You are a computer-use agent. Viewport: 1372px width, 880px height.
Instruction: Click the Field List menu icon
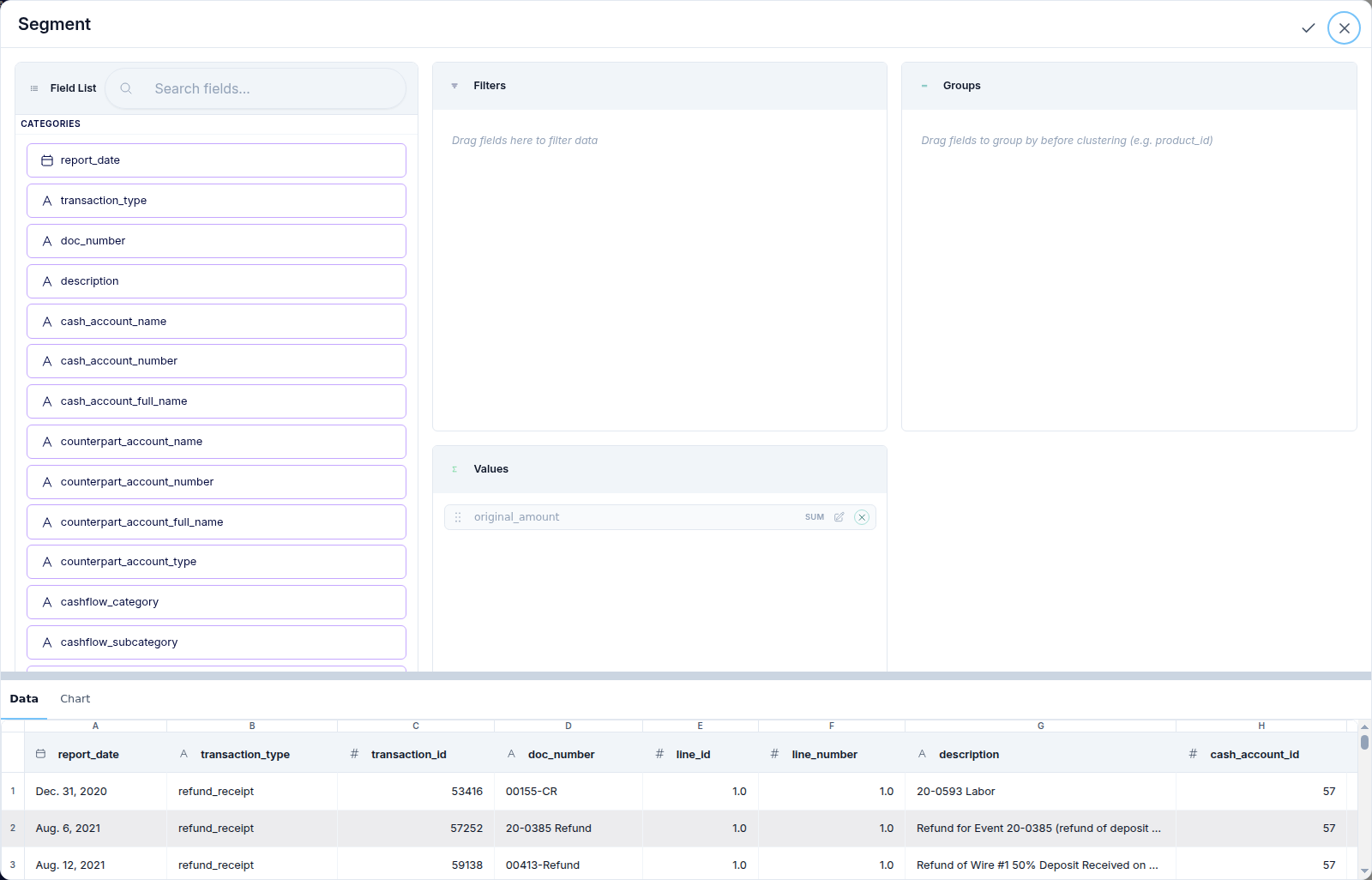[x=34, y=88]
